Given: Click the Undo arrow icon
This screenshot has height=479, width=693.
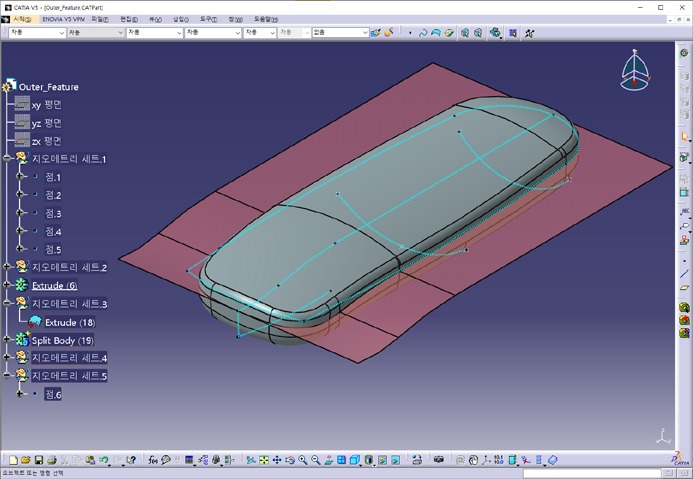Looking at the screenshot, I should pos(104,460).
